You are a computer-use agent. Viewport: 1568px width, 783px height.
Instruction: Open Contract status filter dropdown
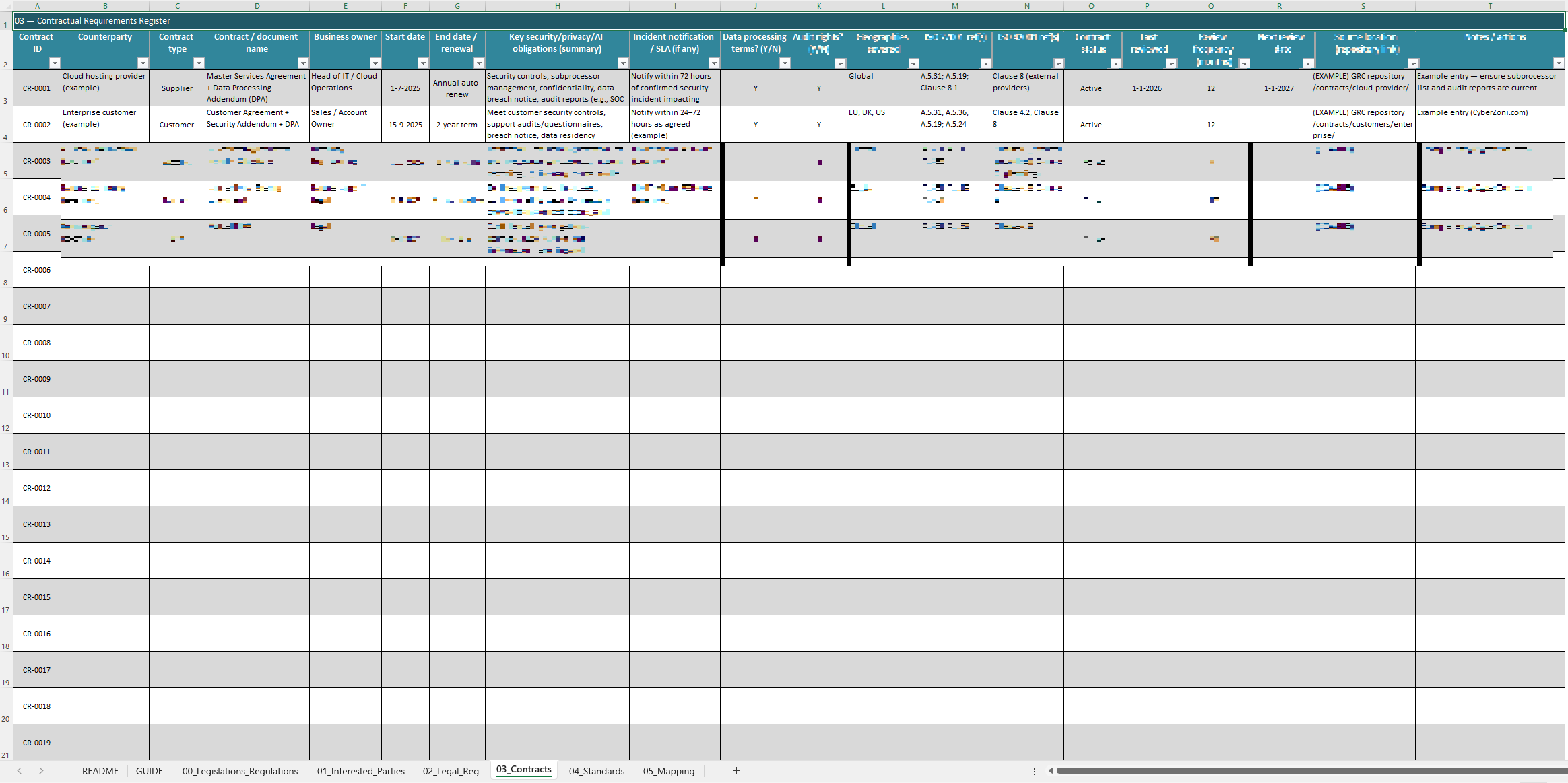click(x=1115, y=63)
